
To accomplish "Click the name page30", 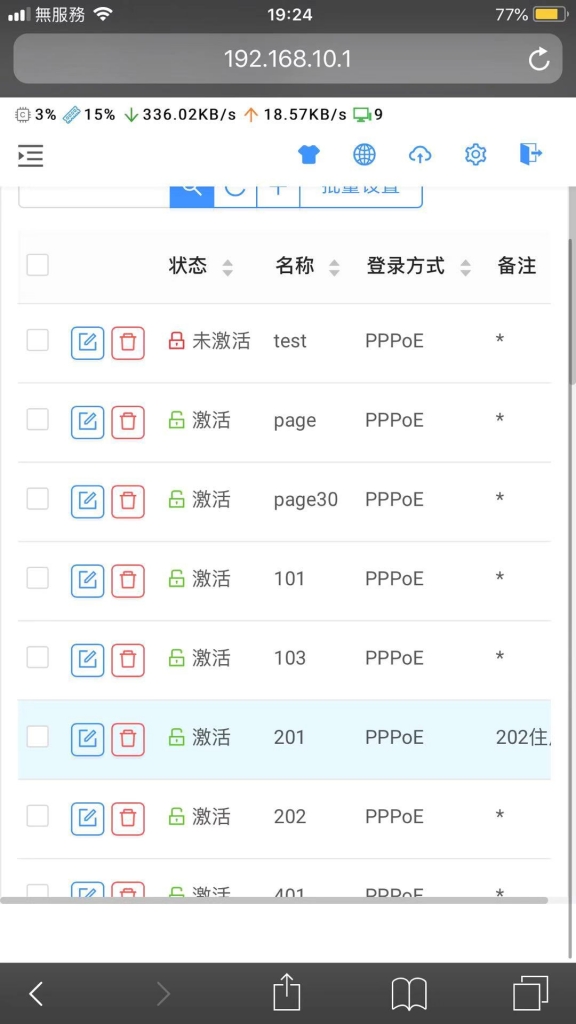I will (x=306, y=500).
